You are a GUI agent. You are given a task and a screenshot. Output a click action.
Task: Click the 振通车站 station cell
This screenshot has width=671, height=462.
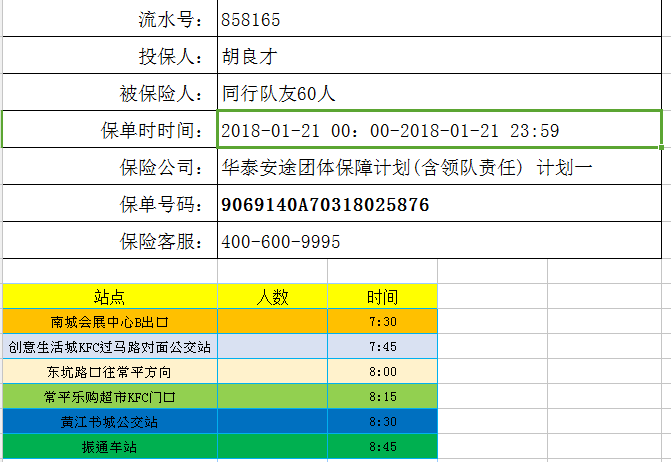click(x=110, y=447)
